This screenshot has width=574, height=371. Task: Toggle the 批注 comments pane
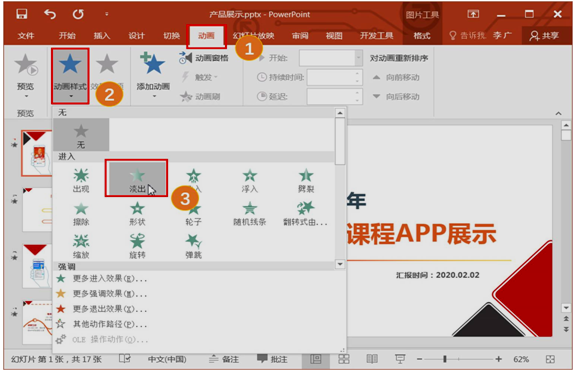(x=272, y=359)
